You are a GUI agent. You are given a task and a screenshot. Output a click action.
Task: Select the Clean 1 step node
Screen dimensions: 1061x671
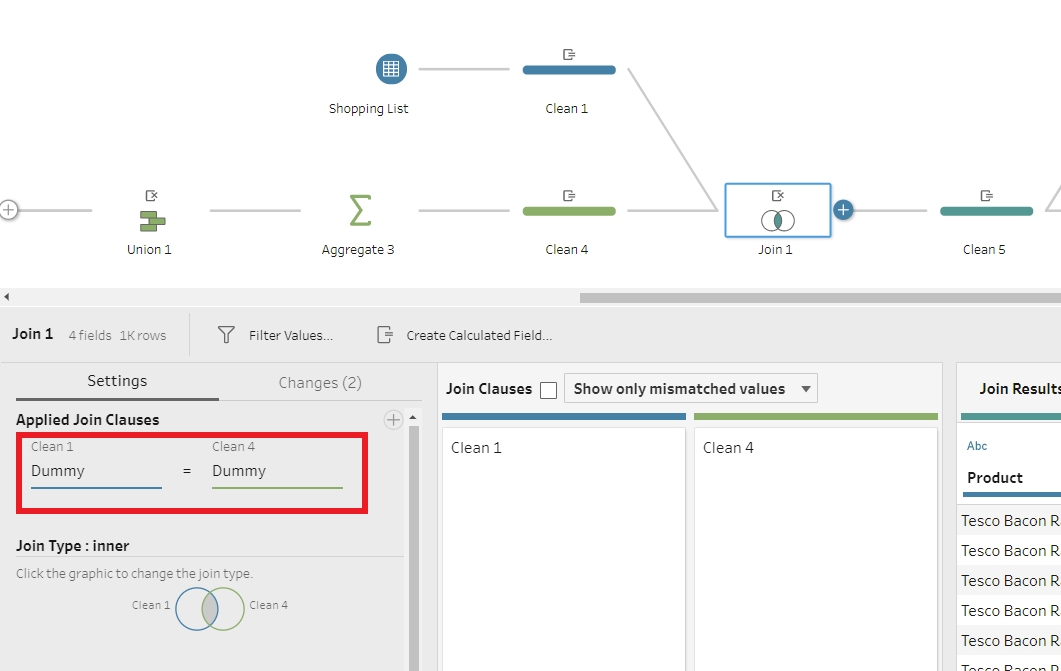[569, 70]
